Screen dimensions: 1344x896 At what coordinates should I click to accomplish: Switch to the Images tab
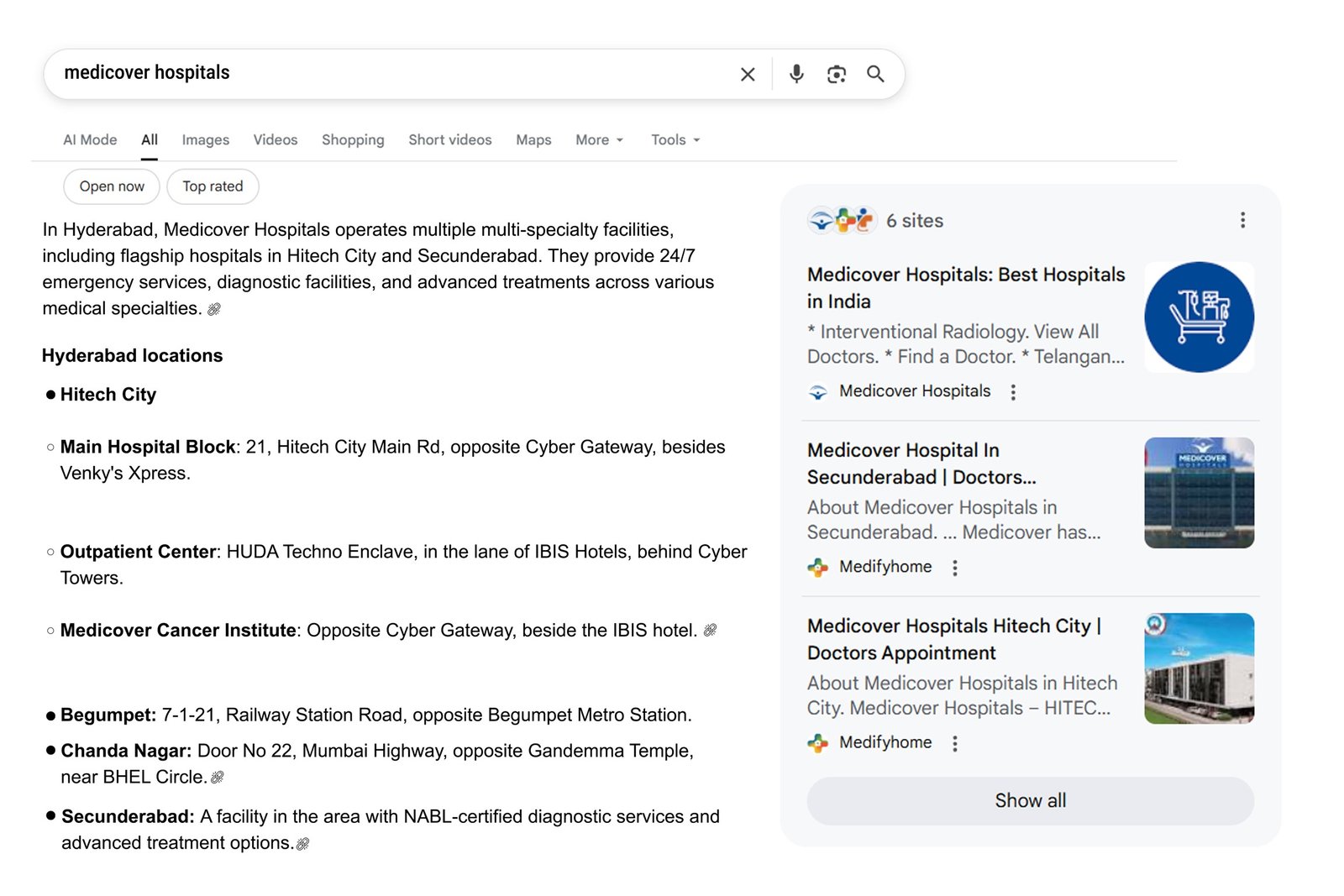pyautogui.click(x=205, y=140)
